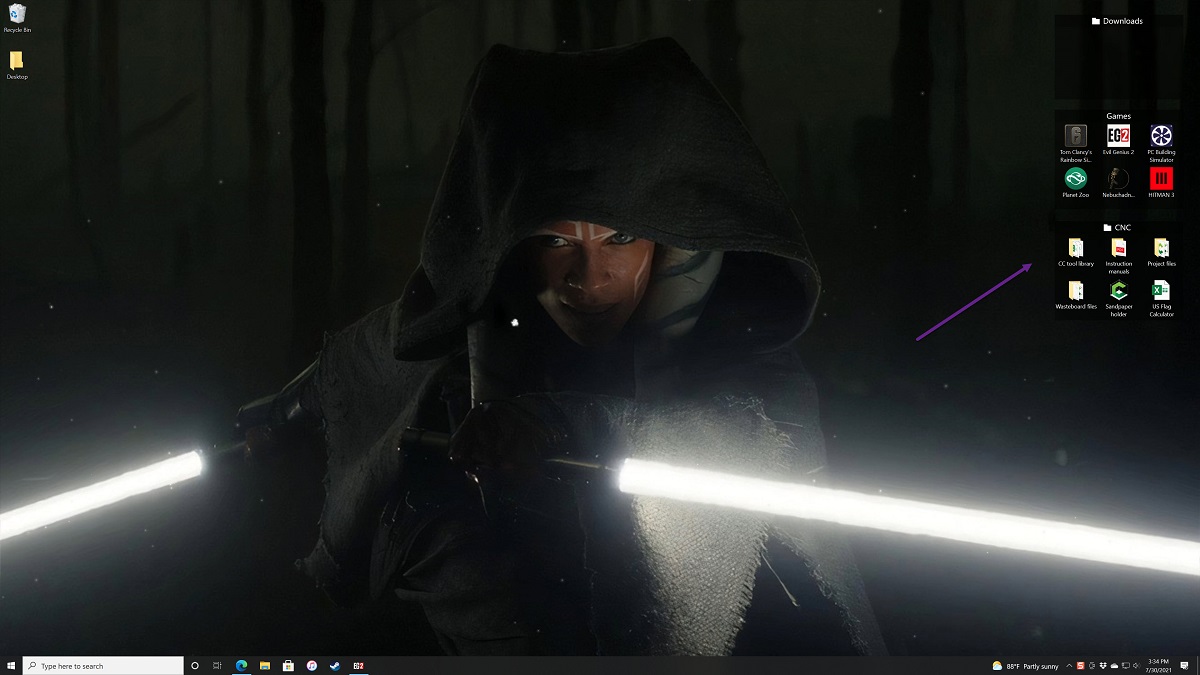Open the Windows Start menu
Viewport: 1200px width, 675px height.
tap(11, 665)
